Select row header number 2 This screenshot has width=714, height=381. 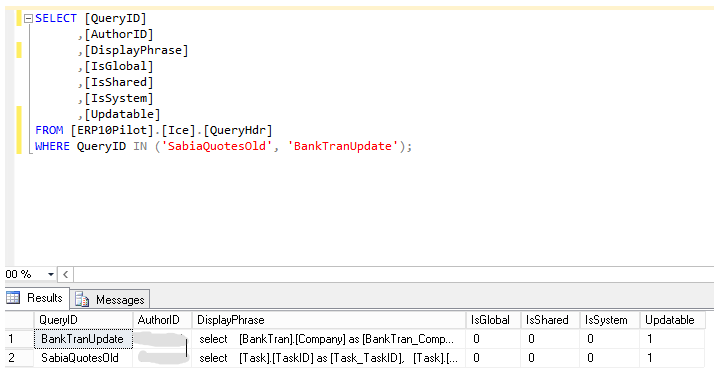20,358
